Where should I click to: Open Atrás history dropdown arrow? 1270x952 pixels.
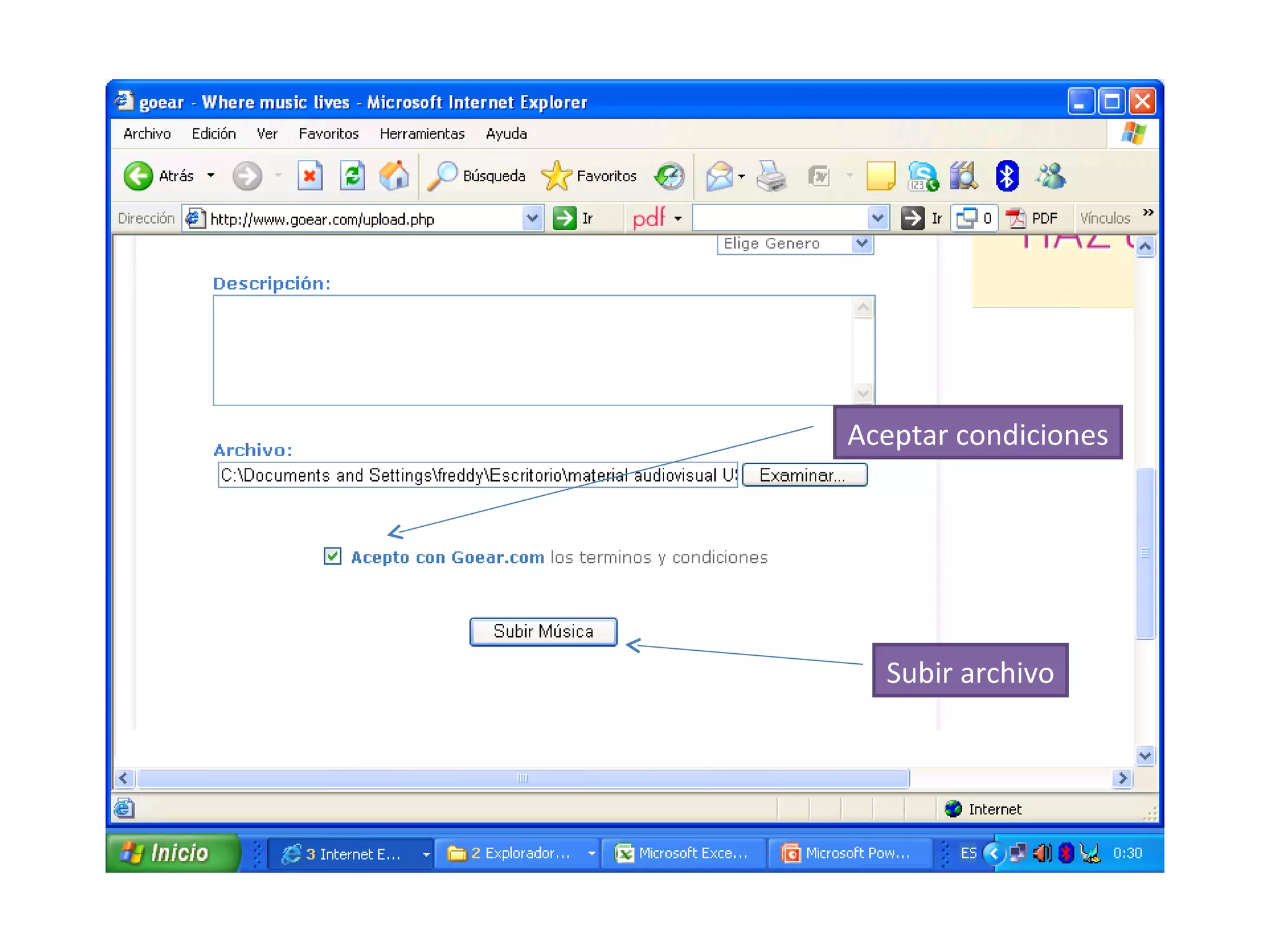(x=211, y=176)
